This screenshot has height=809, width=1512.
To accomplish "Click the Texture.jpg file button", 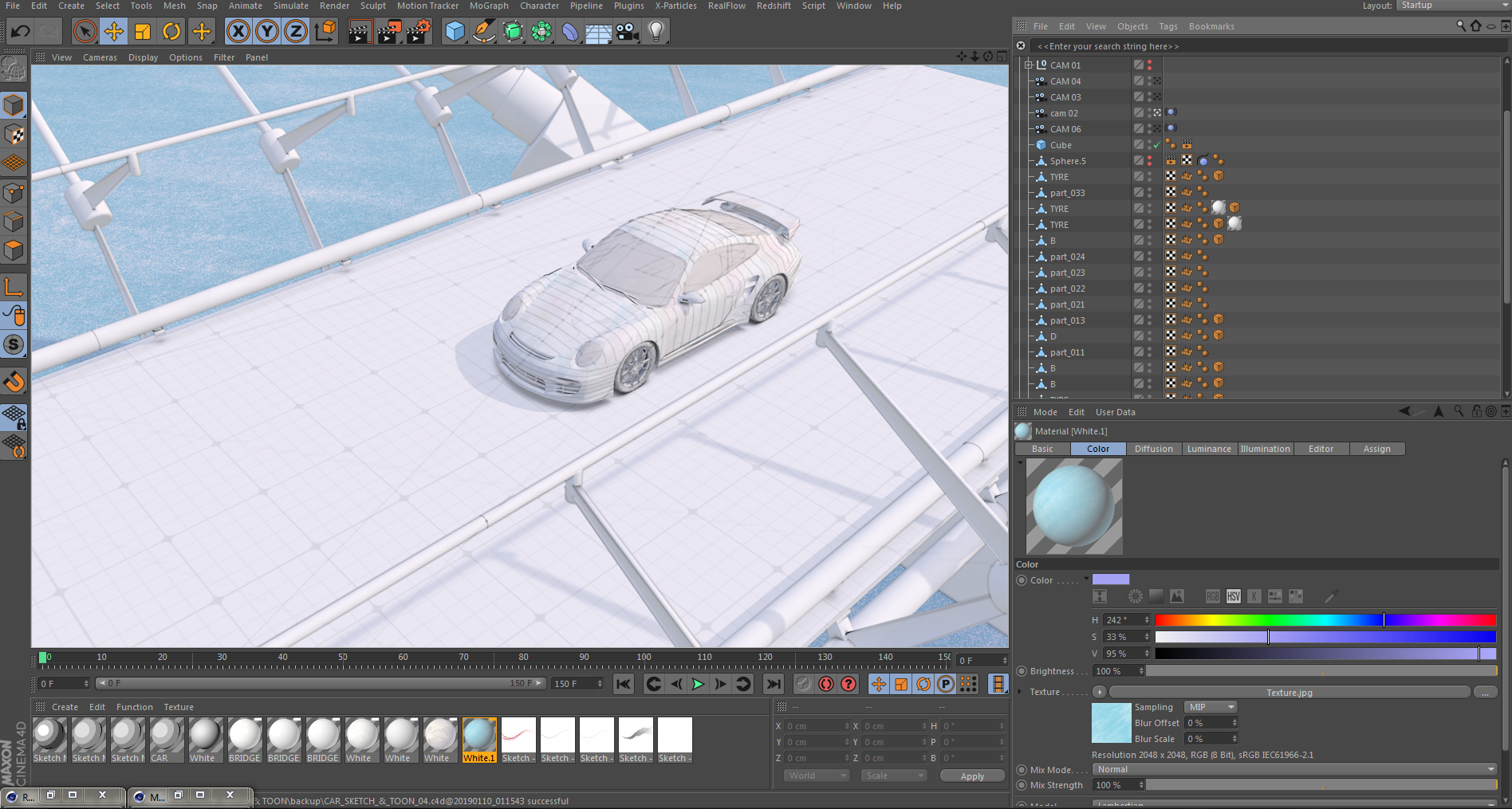I will (x=1289, y=693).
